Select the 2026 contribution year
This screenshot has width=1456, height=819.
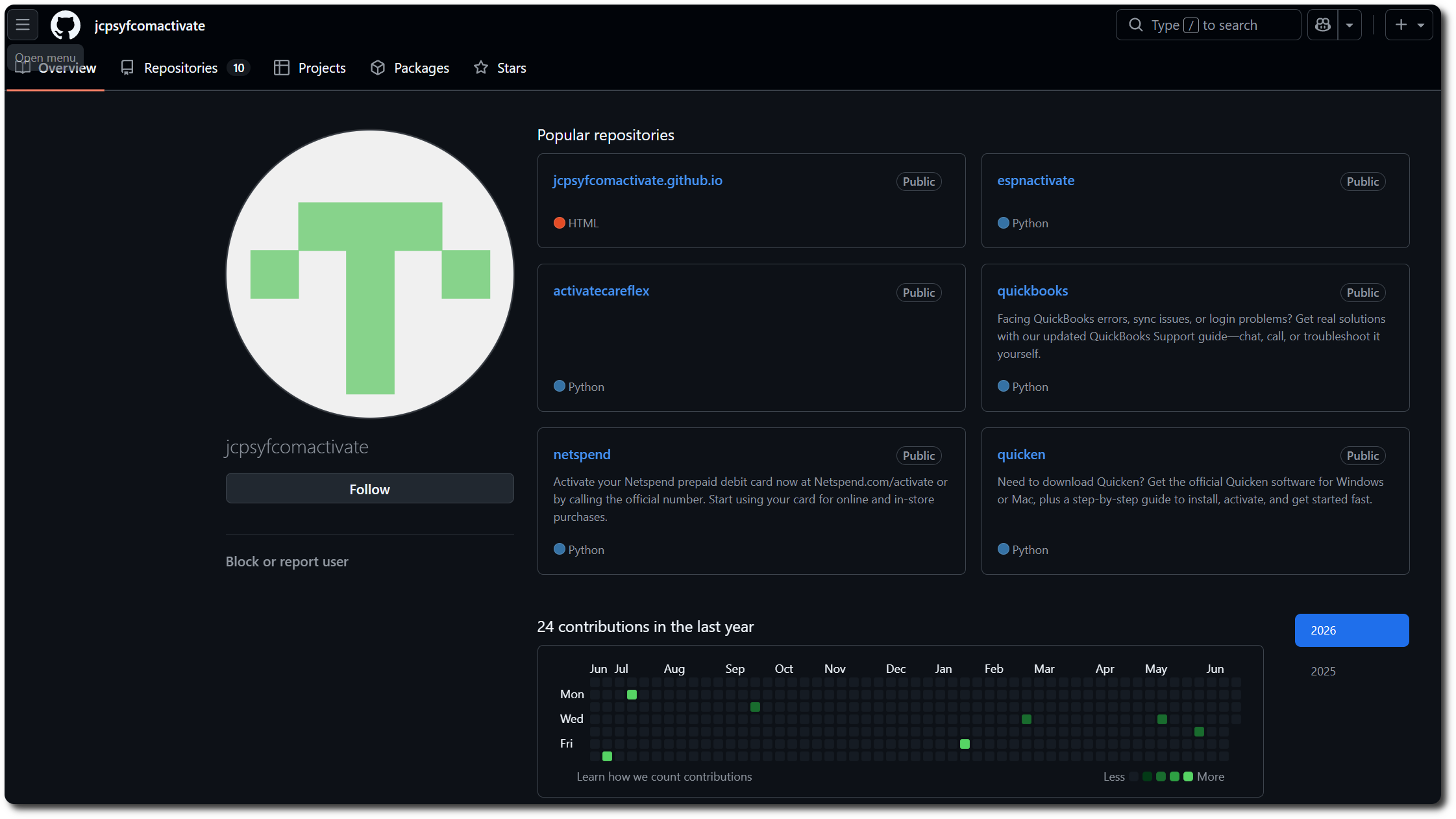[1351, 630]
